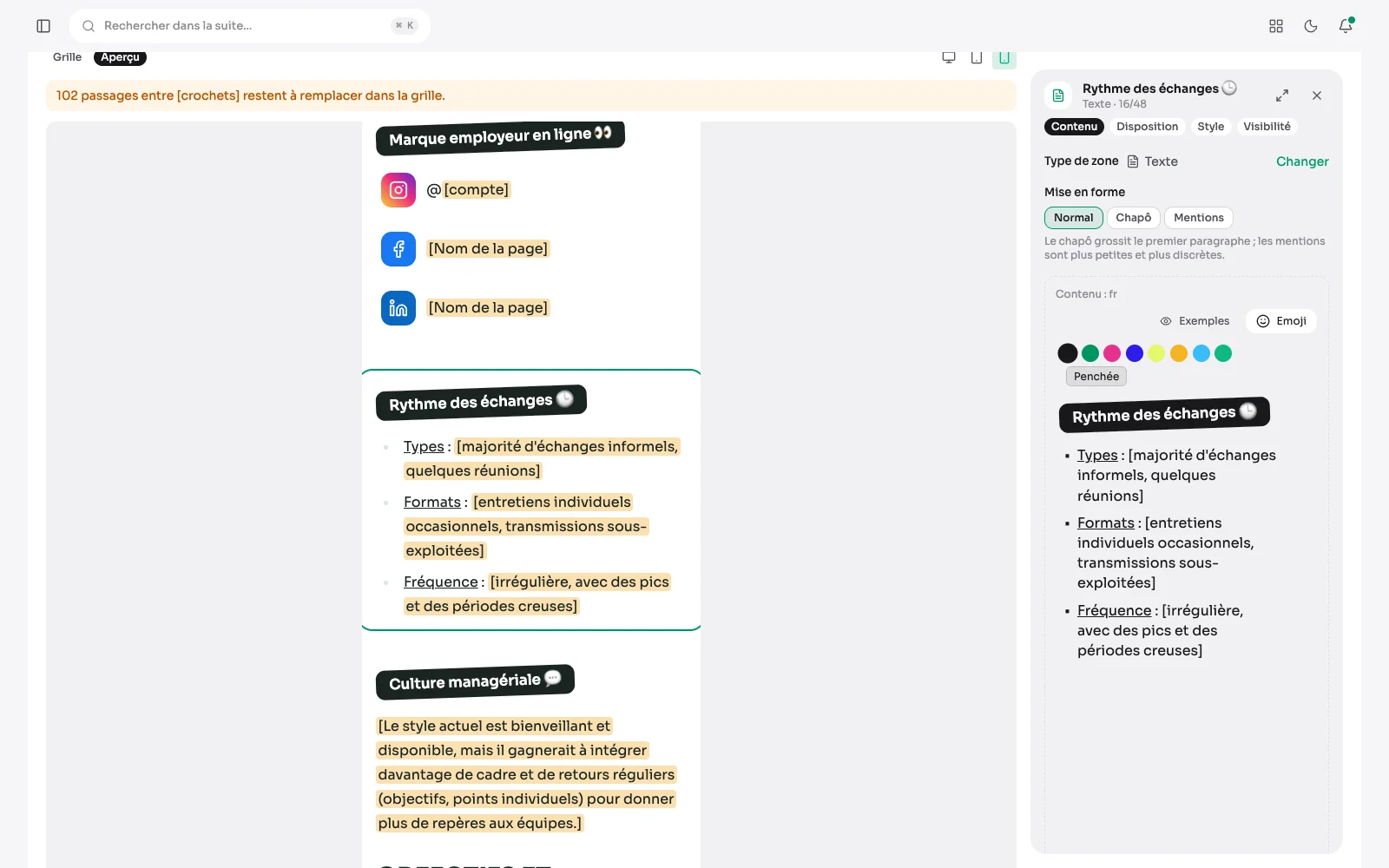Select the Marque employeur en ligne heading
Viewport: 1389px width, 868px height.
(x=500, y=136)
